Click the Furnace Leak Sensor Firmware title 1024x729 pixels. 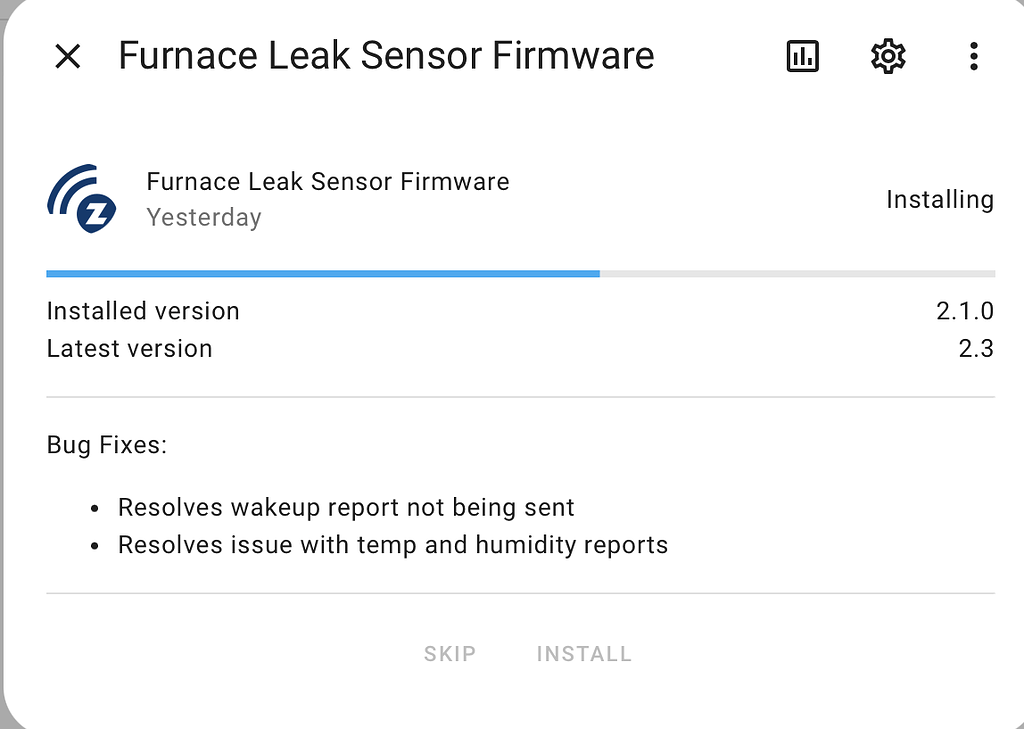pos(386,56)
